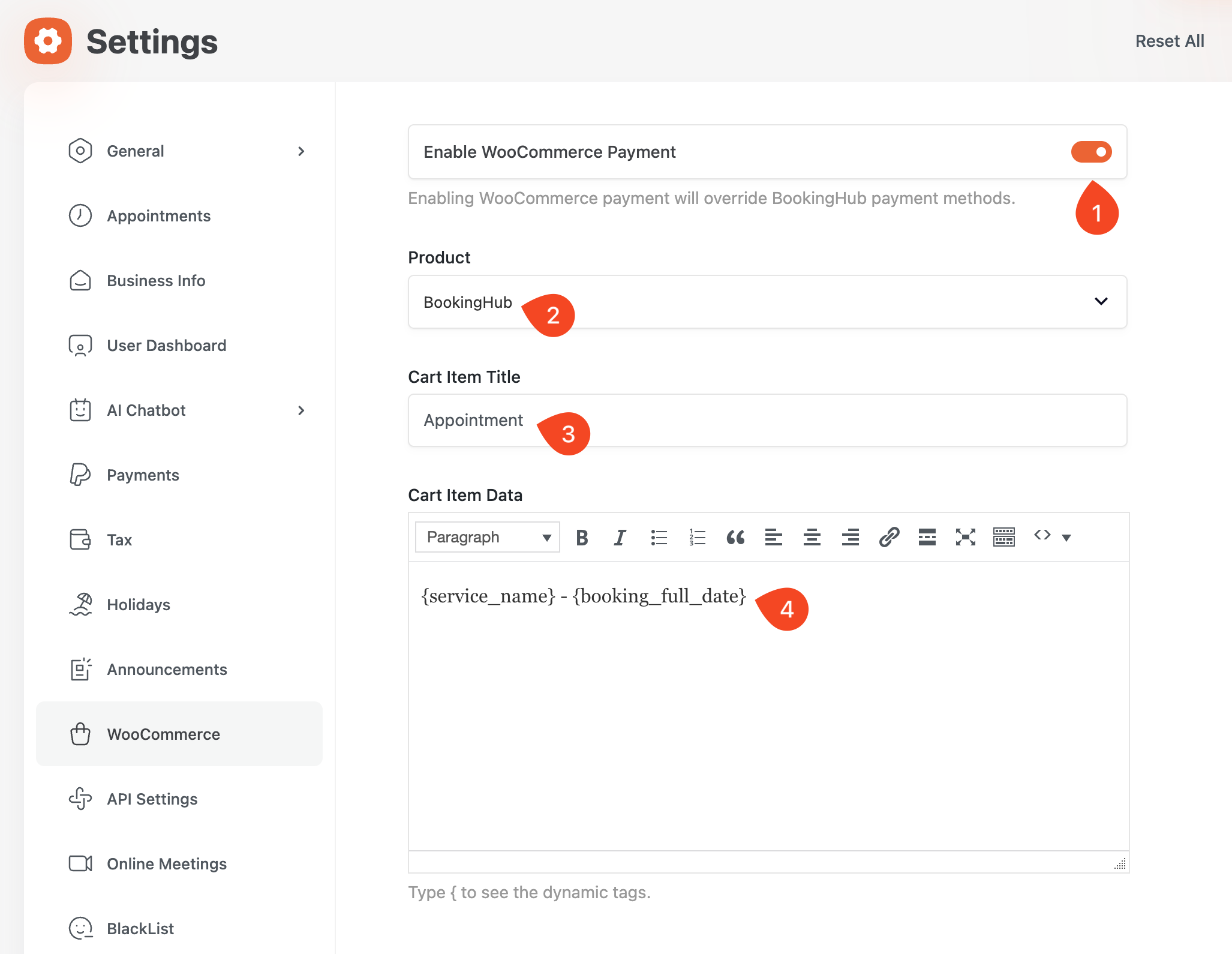This screenshot has width=1232, height=954.
Task: Click the Bold formatting icon
Action: point(581,537)
